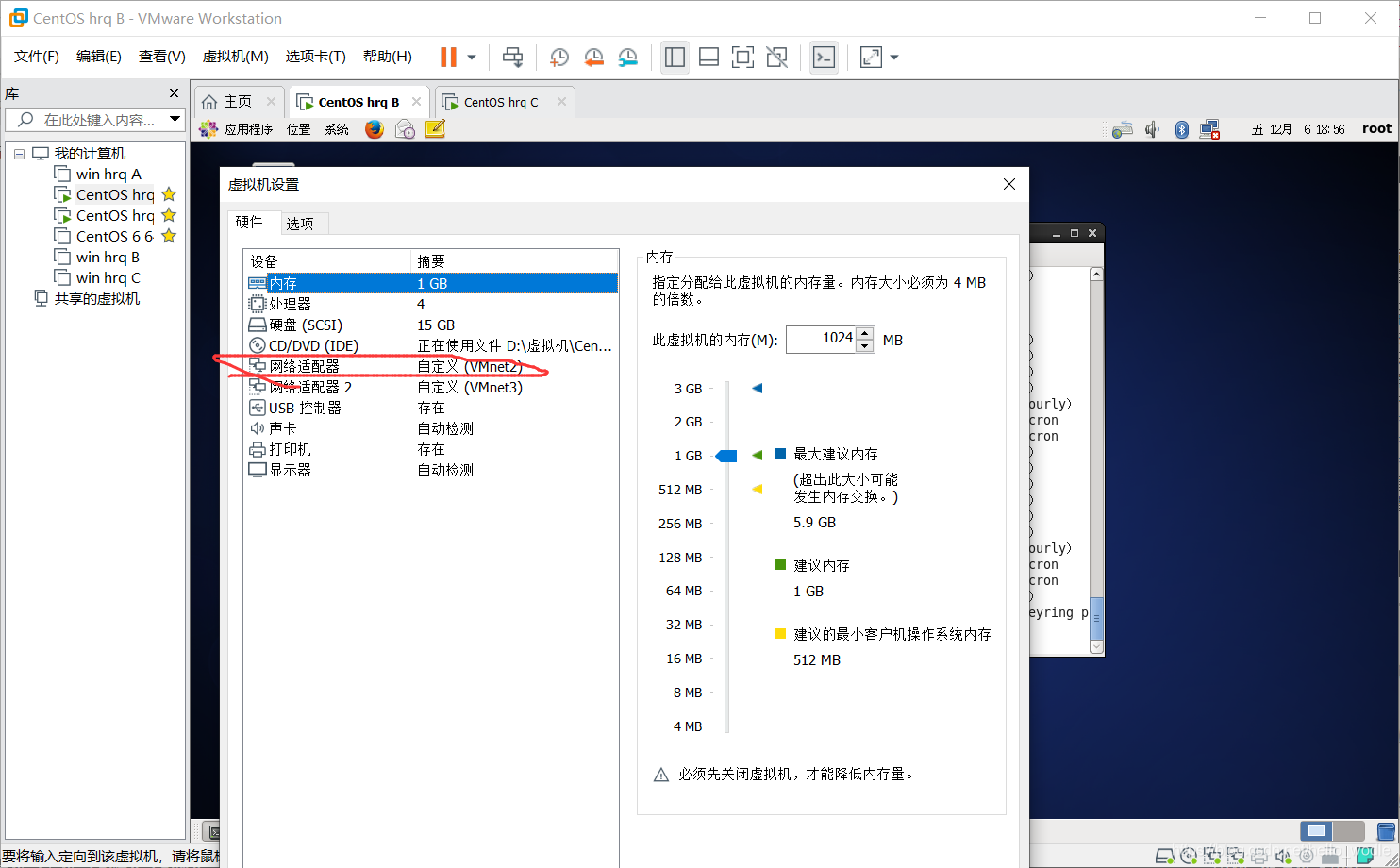Click the memory size input field
This screenshot has width=1400, height=868.
point(821,339)
